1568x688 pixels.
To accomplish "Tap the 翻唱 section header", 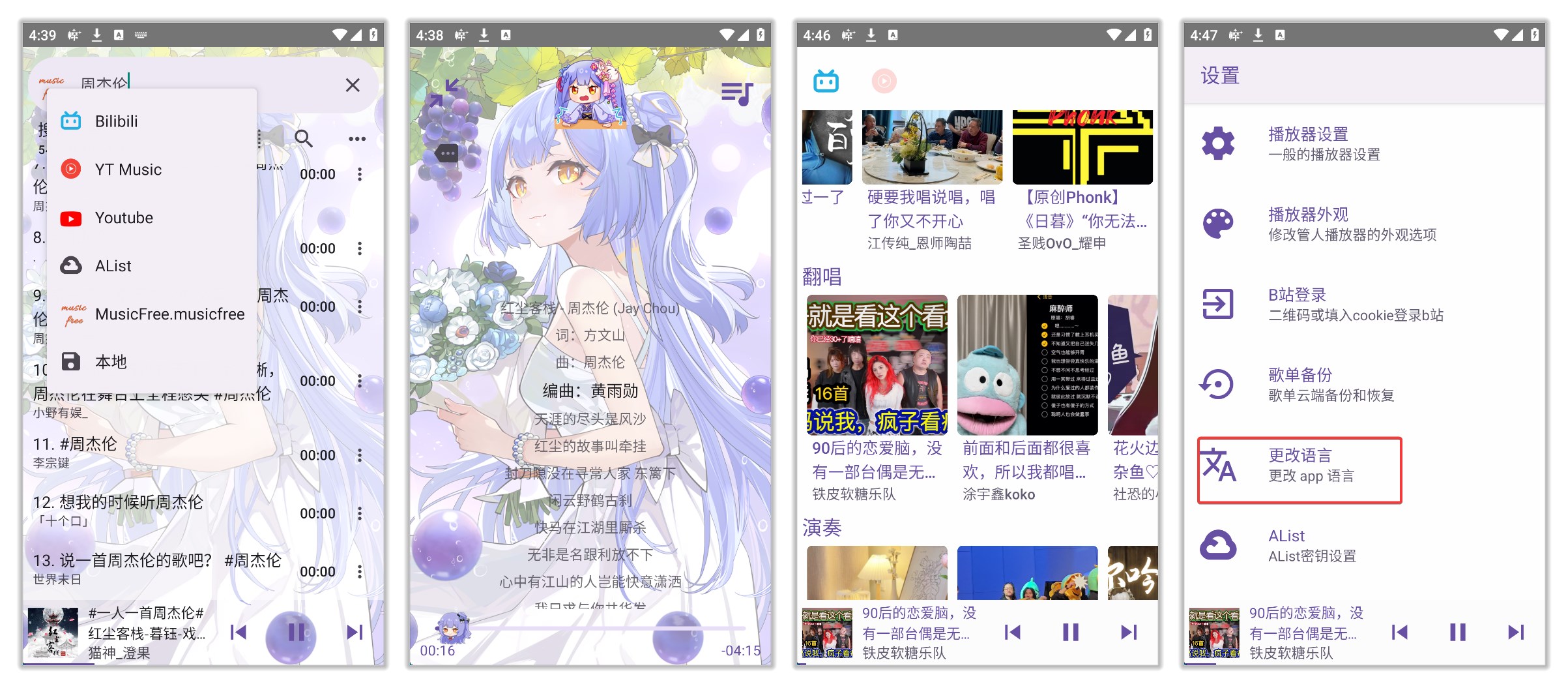I will pyautogui.click(x=822, y=277).
